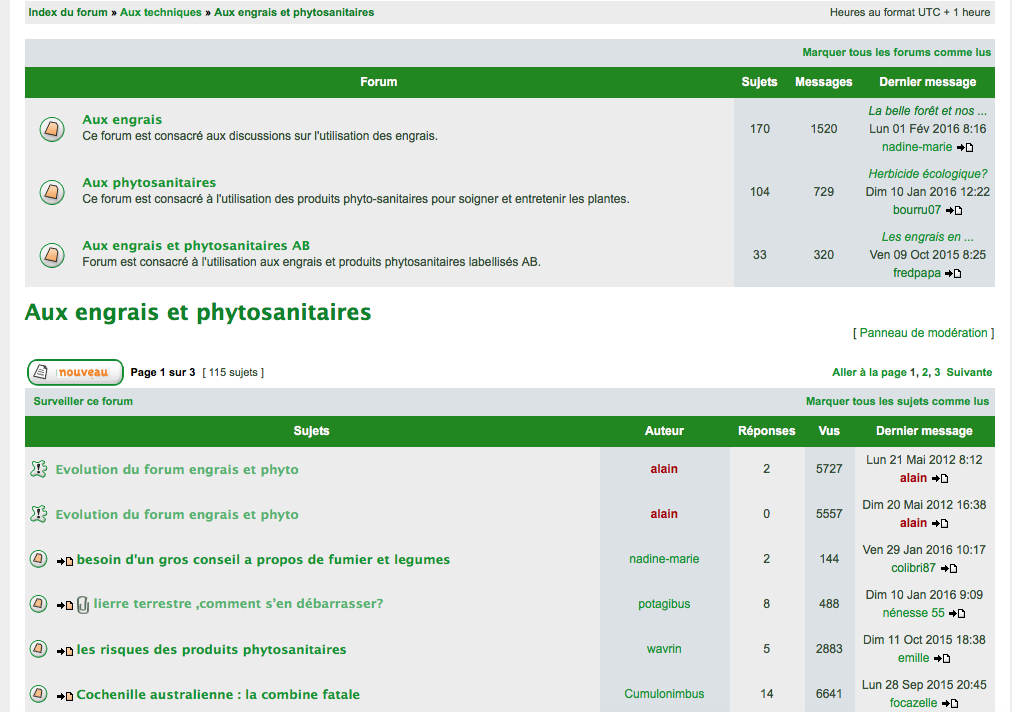Open the 'Aux engrais et phytosanitaires AB' forum

pos(196,245)
